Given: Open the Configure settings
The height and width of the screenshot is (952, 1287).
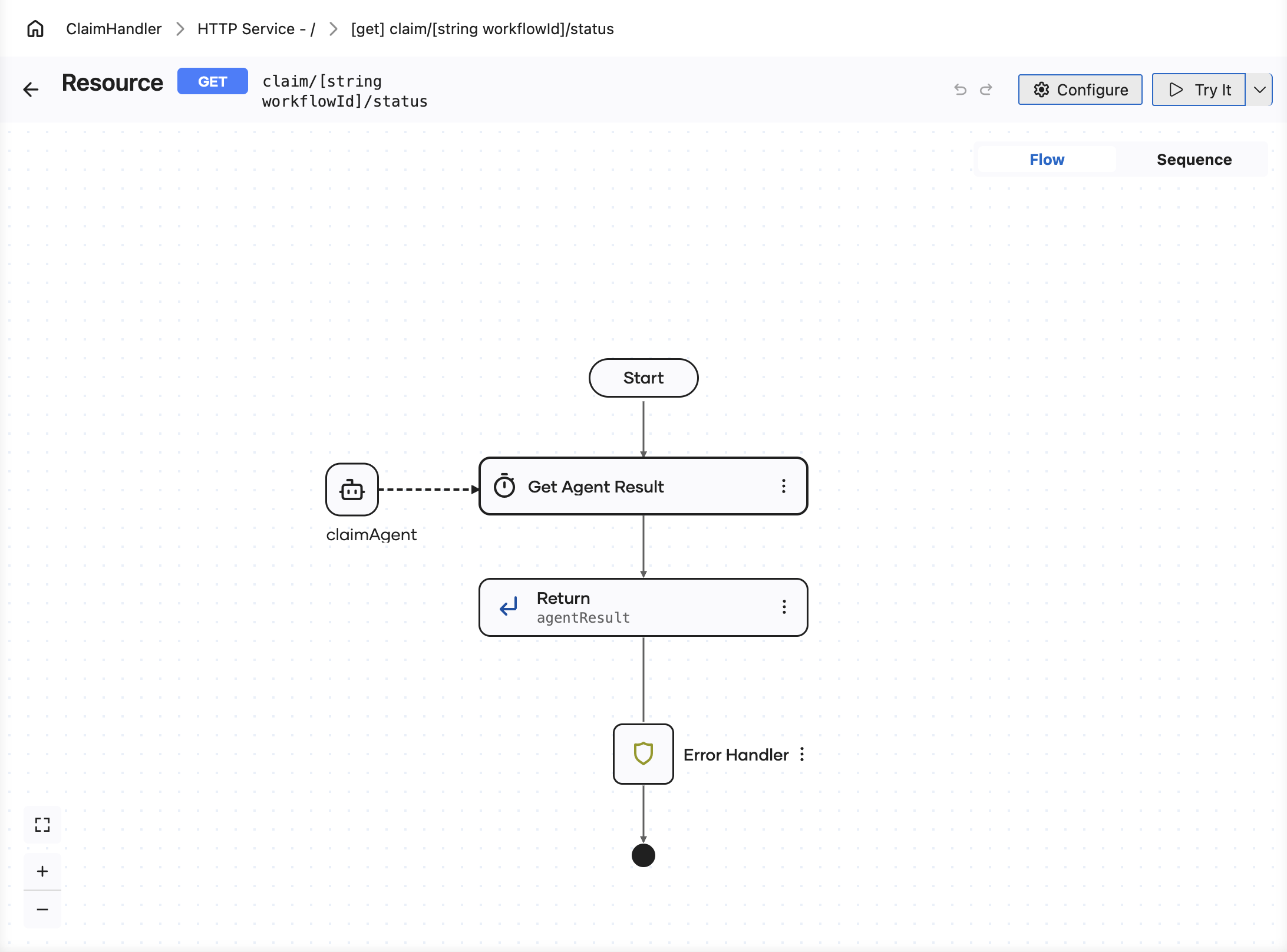Looking at the screenshot, I should (x=1080, y=90).
